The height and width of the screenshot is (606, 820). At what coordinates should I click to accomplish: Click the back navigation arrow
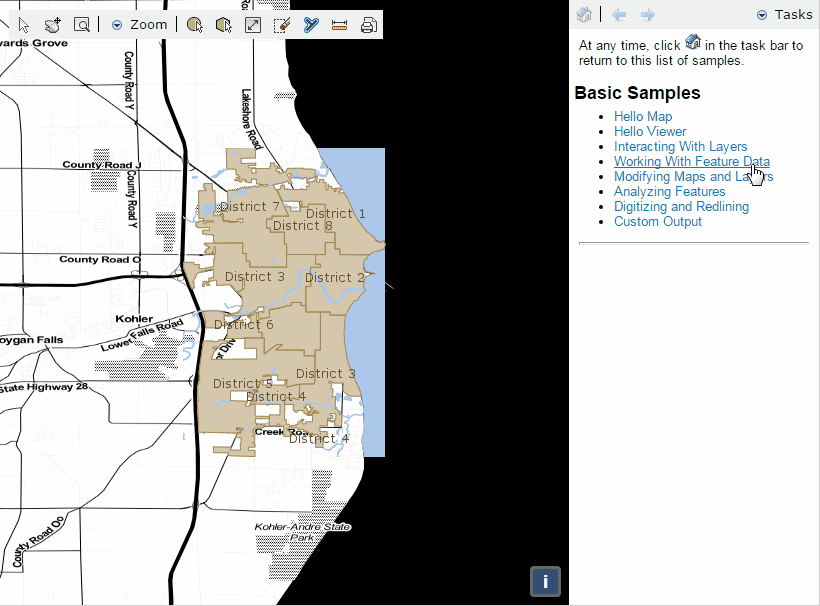(618, 14)
